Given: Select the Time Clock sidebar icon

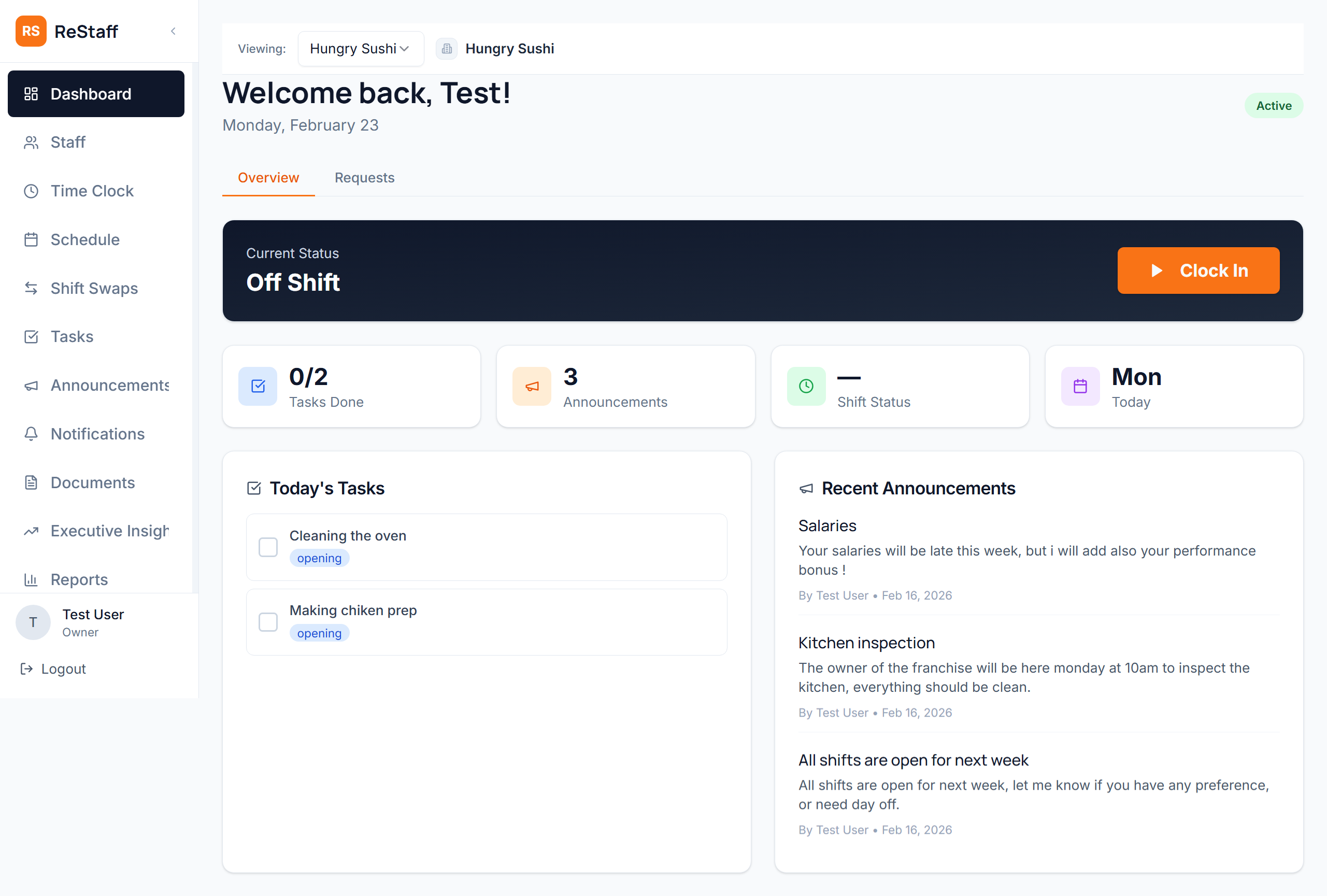Looking at the screenshot, I should tap(32, 191).
